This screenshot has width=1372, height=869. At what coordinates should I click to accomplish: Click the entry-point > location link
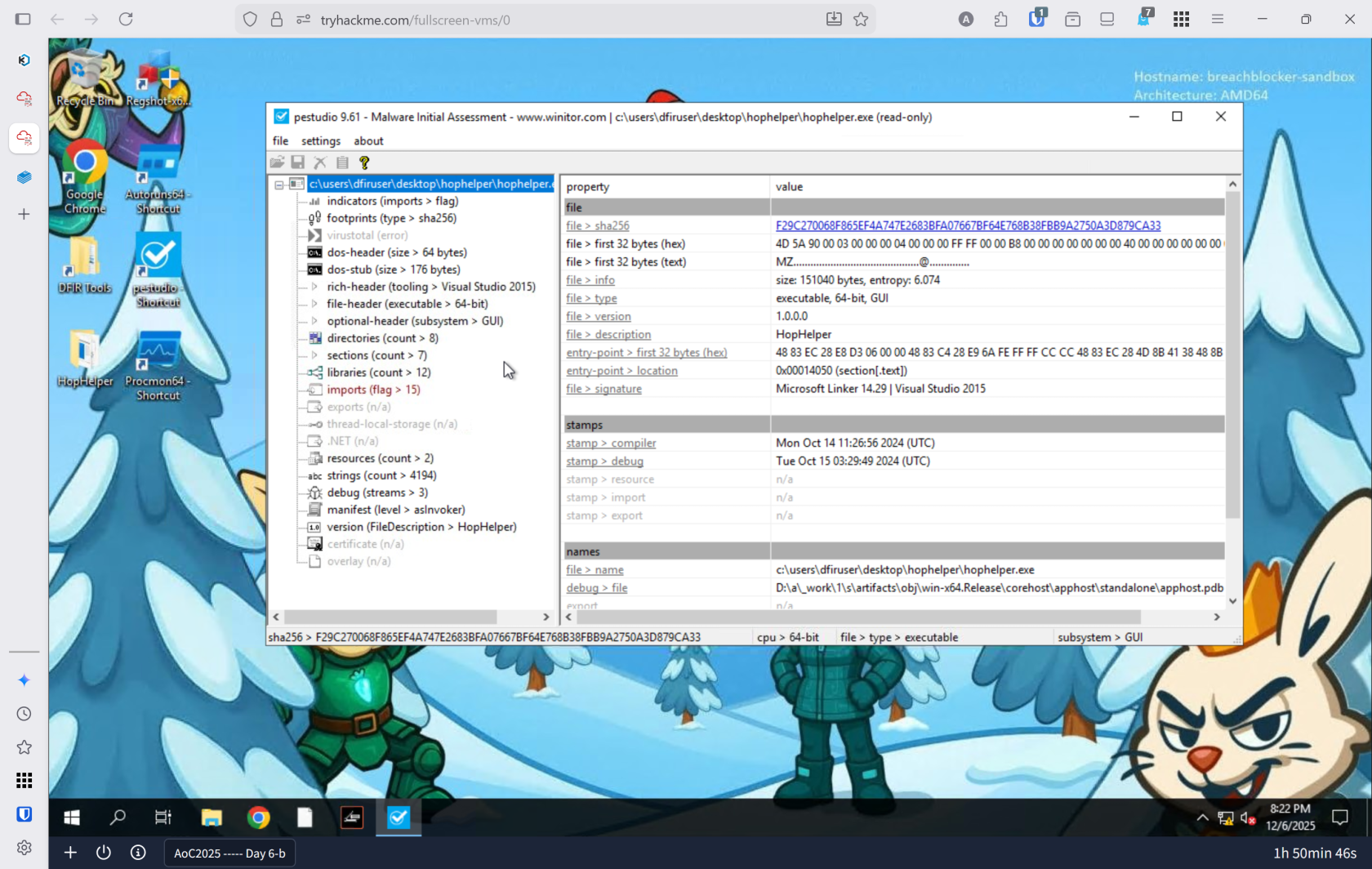tap(621, 371)
